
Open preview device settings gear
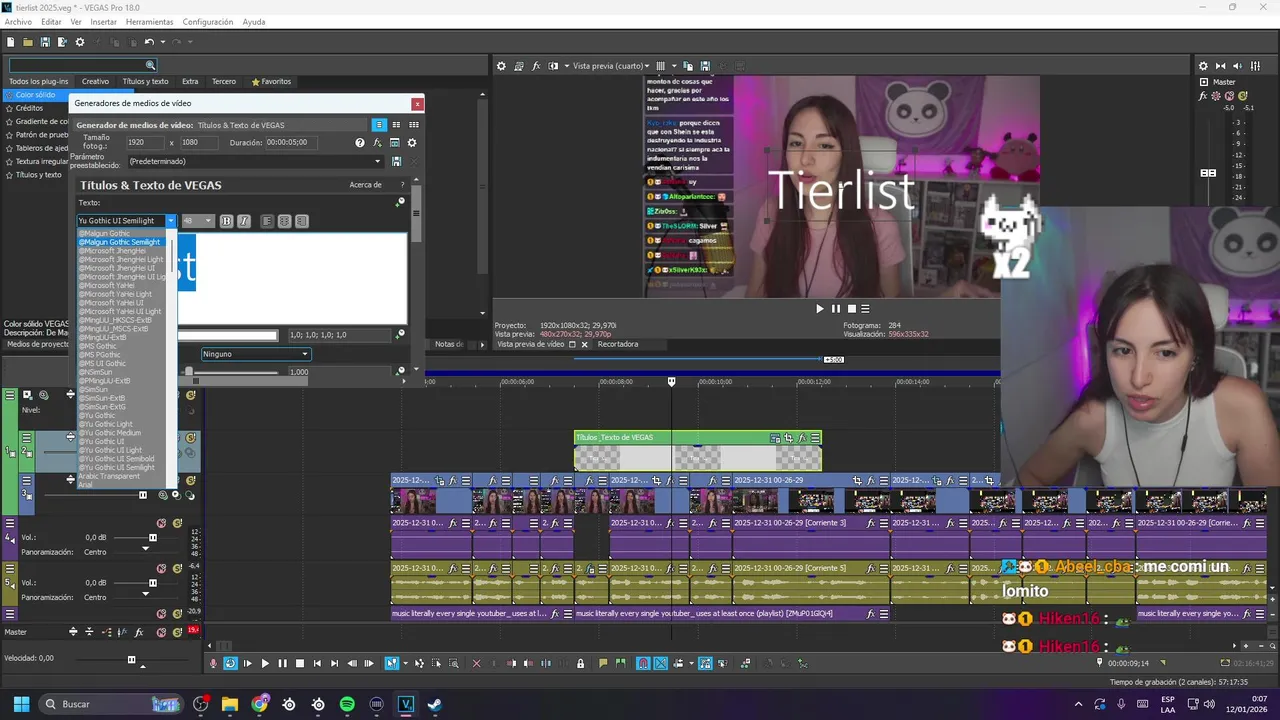pos(501,66)
